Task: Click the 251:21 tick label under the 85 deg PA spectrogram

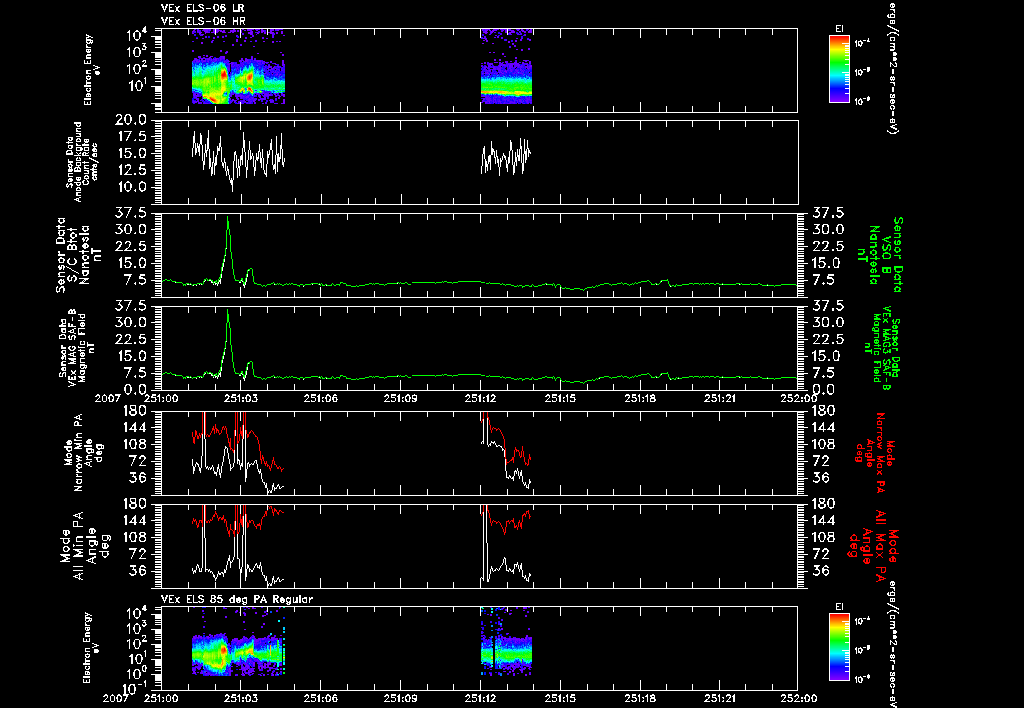Action: coord(720,698)
